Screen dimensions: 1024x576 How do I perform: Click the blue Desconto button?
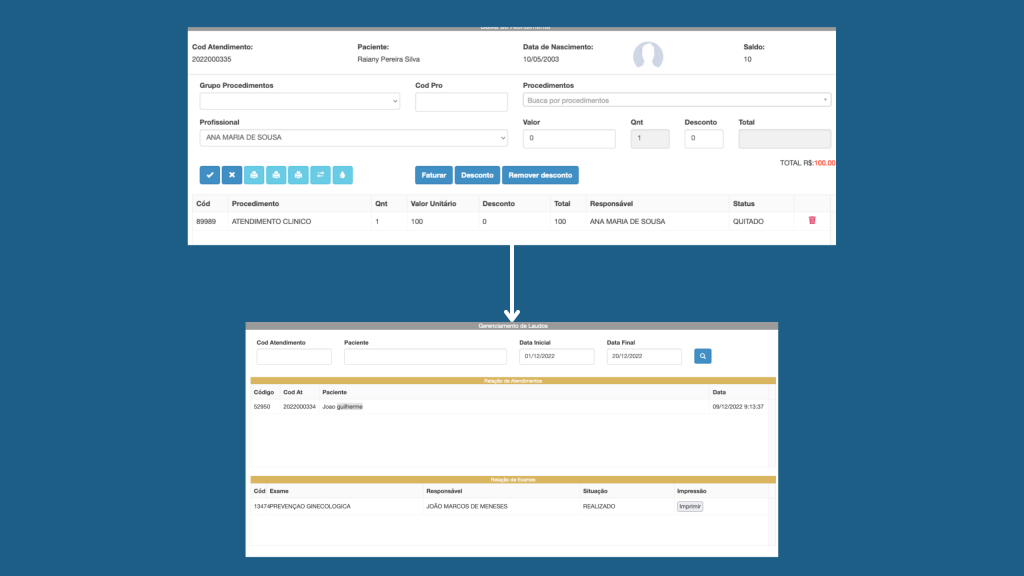click(477, 175)
